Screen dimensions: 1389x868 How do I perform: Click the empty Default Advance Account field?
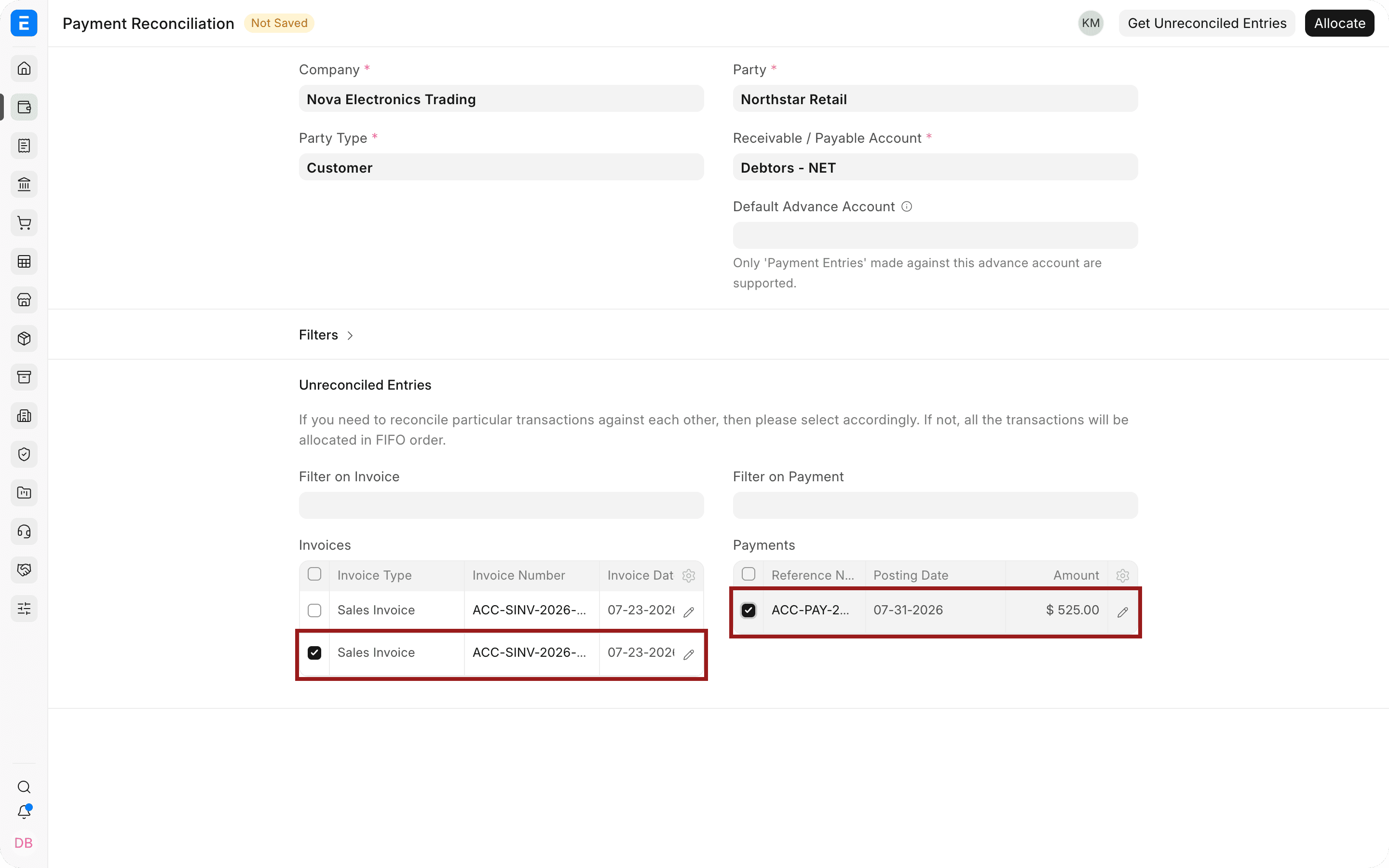coord(935,235)
